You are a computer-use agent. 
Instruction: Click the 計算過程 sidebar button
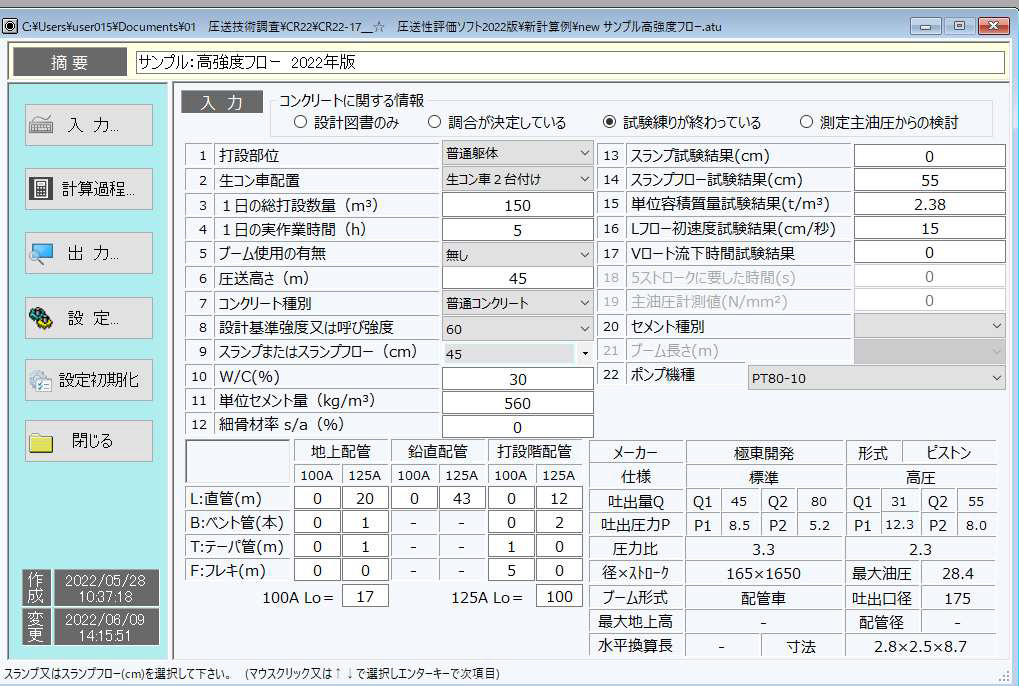tap(89, 189)
